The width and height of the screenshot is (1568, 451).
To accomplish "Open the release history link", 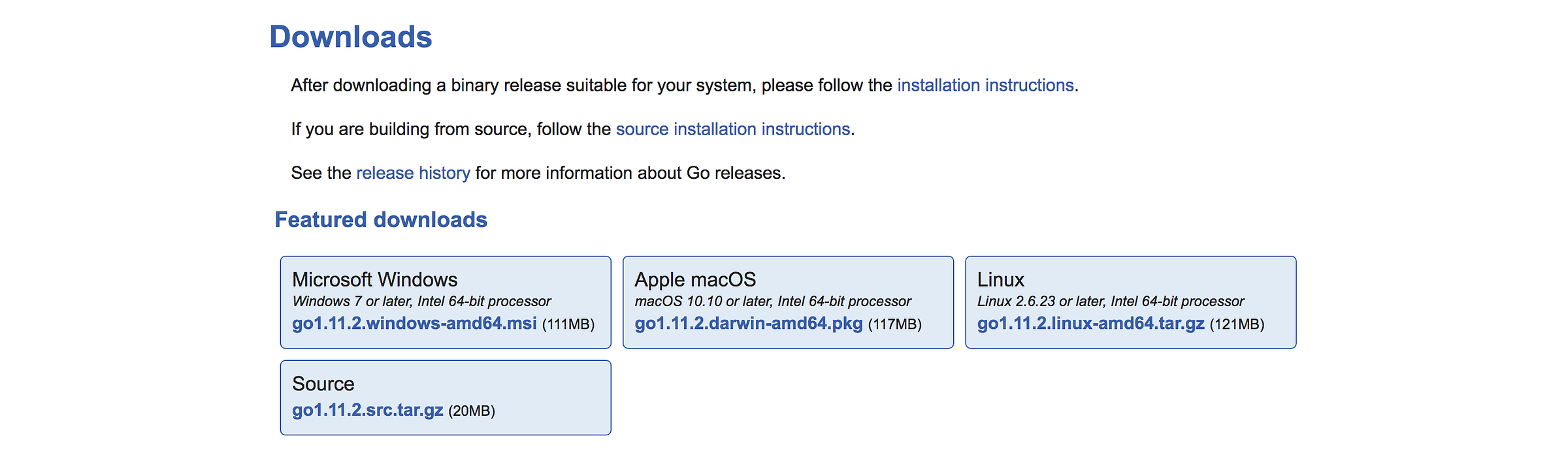I will (x=413, y=173).
